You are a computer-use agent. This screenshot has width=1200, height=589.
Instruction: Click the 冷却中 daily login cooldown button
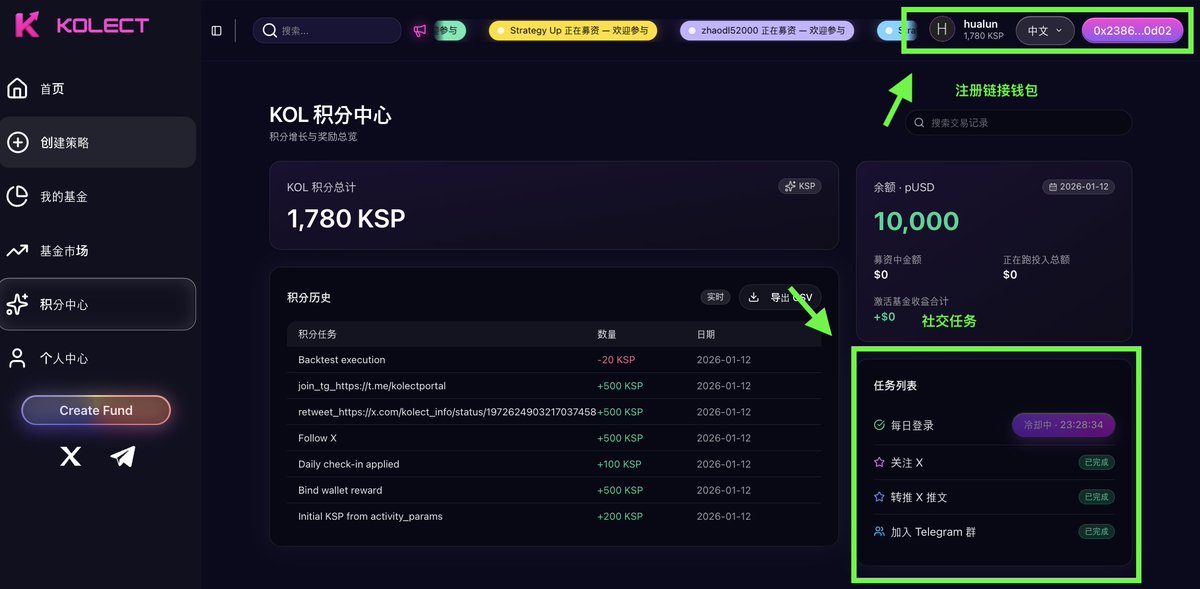pos(1064,425)
